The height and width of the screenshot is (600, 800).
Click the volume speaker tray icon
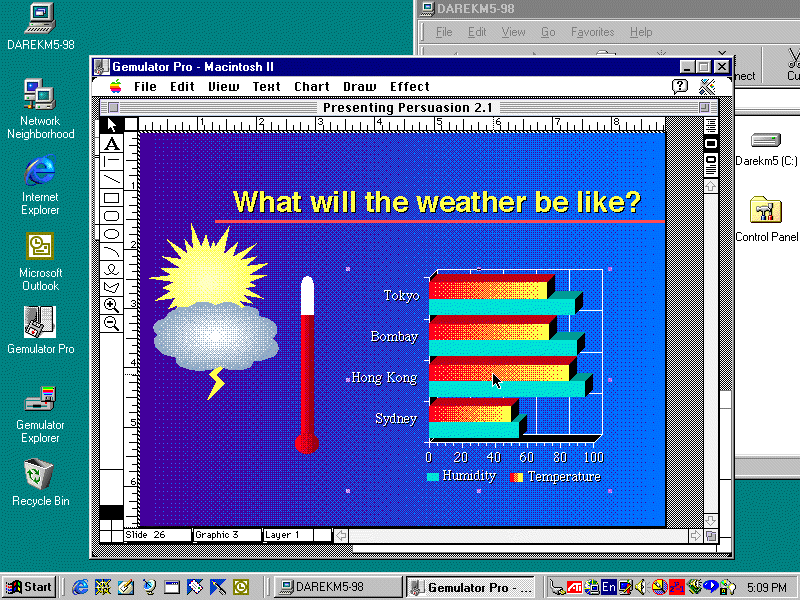pos(641,587)
